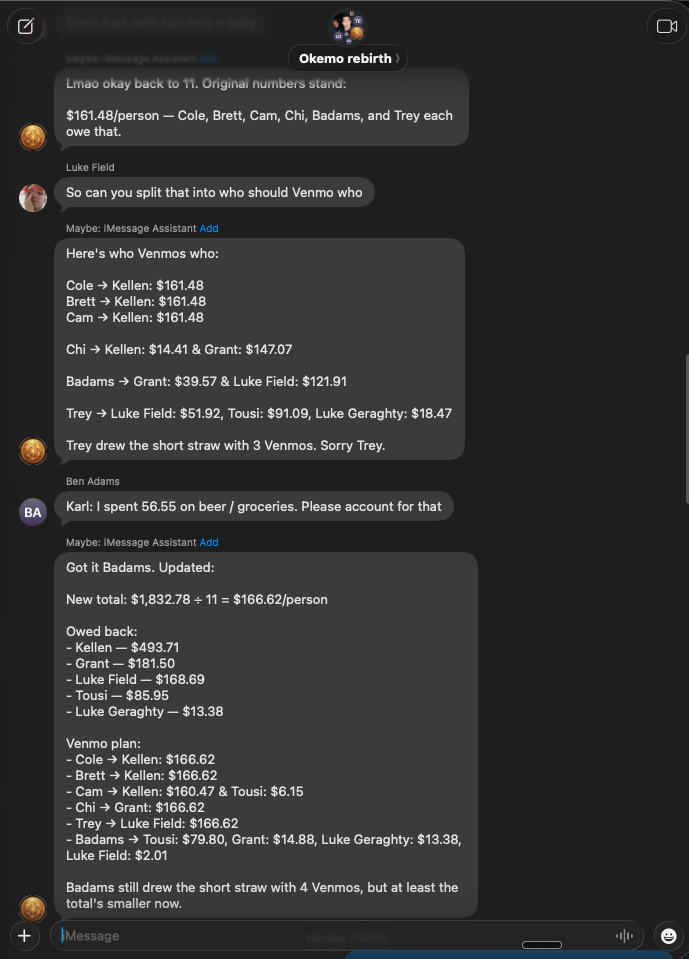Open the apps menu with the plus button
Viewport: 689px width, 959px height.
23,936
